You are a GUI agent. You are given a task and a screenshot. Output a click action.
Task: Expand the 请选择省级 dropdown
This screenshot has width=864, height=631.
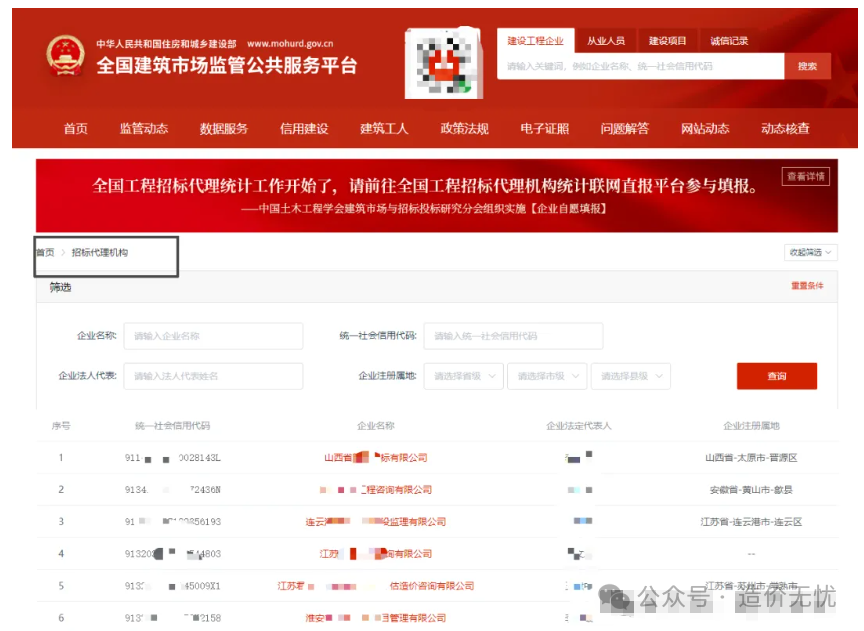pyautogui.click(x=463, y=376)
